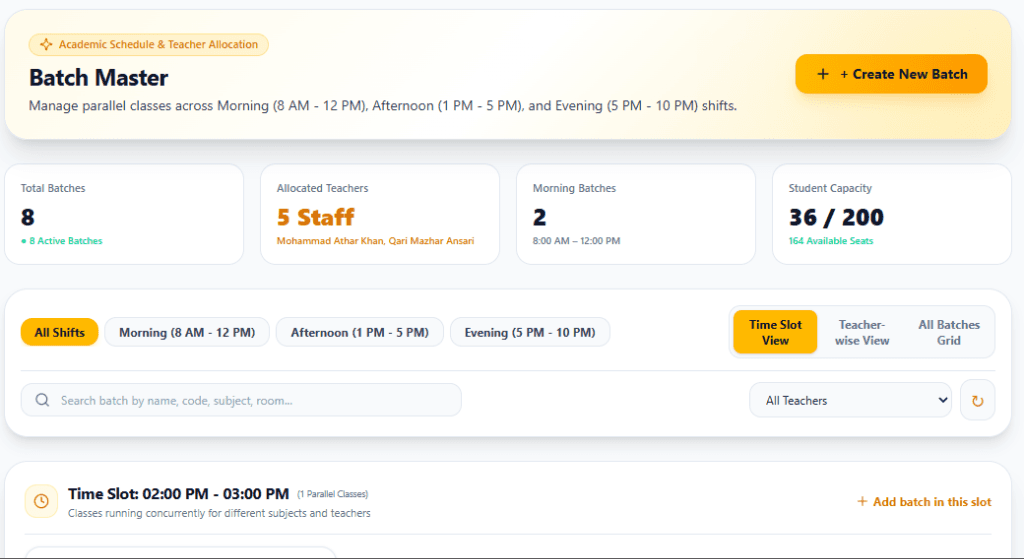Screen dimensions: 1024x559
Task: Click the sparkle icon beside Academic Schedule
Action: point(46,44)
